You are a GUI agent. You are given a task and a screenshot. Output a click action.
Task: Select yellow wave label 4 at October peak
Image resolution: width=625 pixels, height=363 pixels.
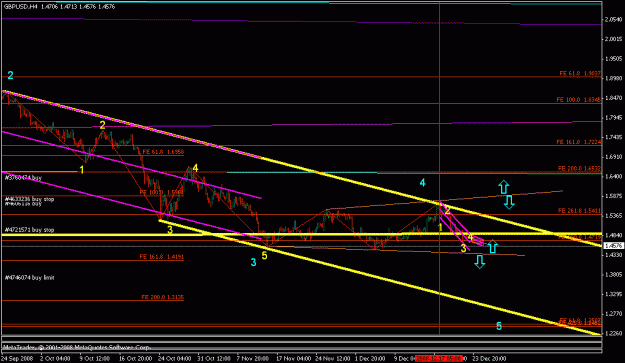click(x=195, y=168)
